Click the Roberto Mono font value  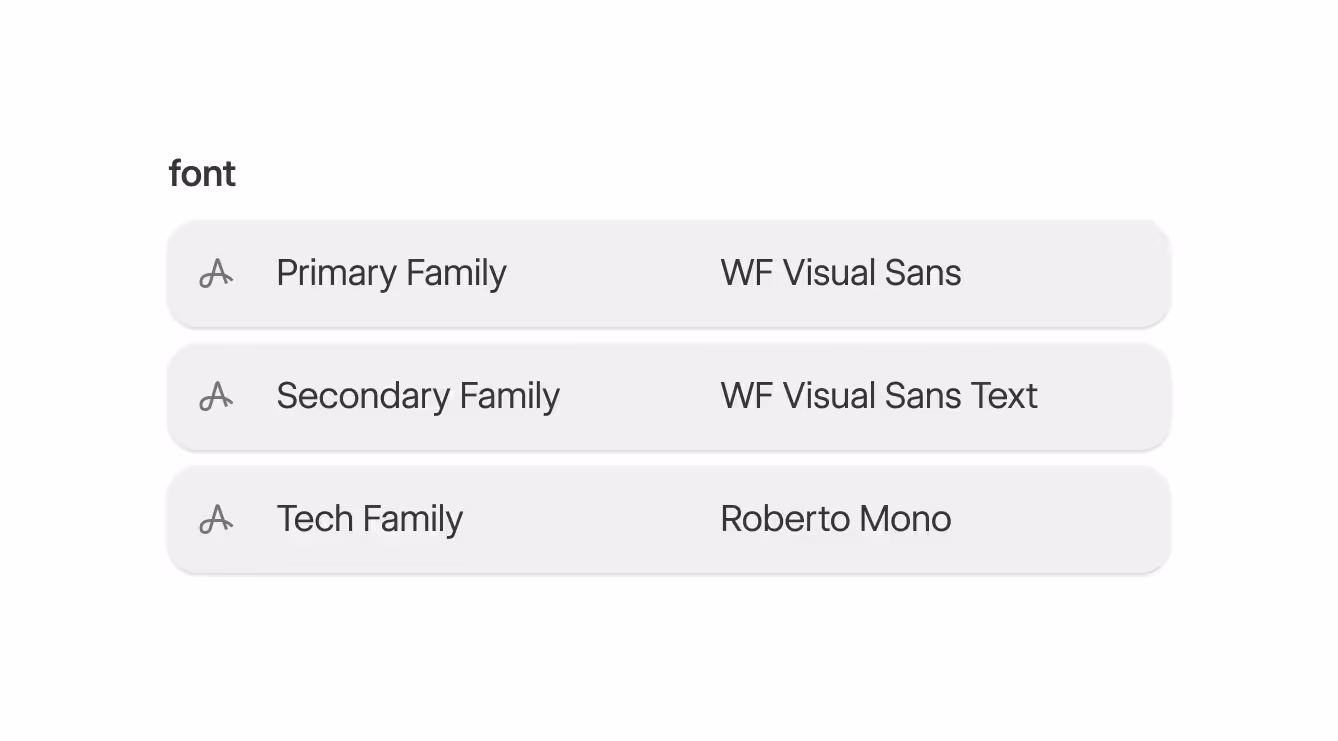(835, 519)
